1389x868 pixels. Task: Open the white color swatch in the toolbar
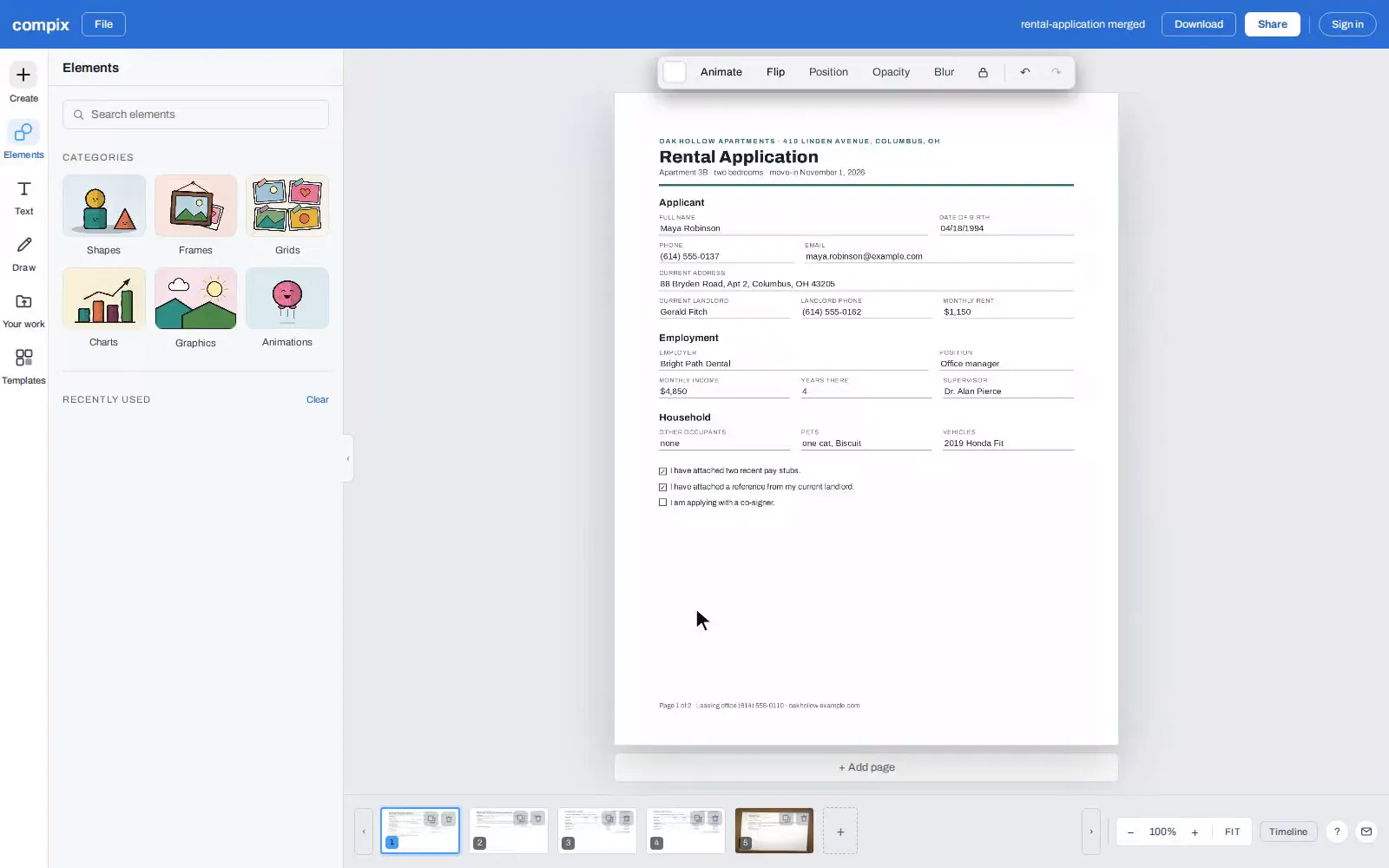coord(675,72)
